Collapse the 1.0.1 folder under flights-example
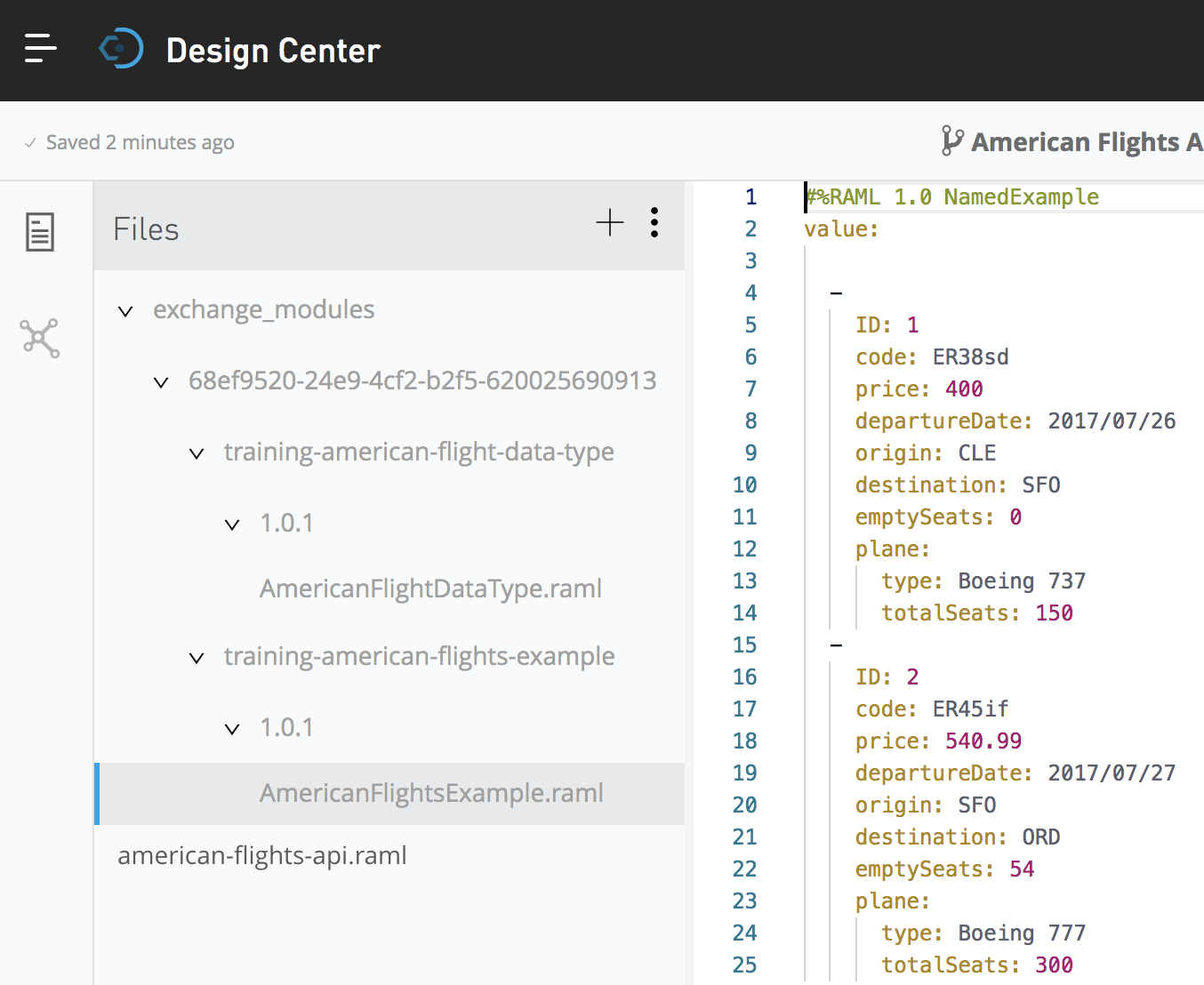Viewport: 1204px width, 985px height. coord(232,729)
